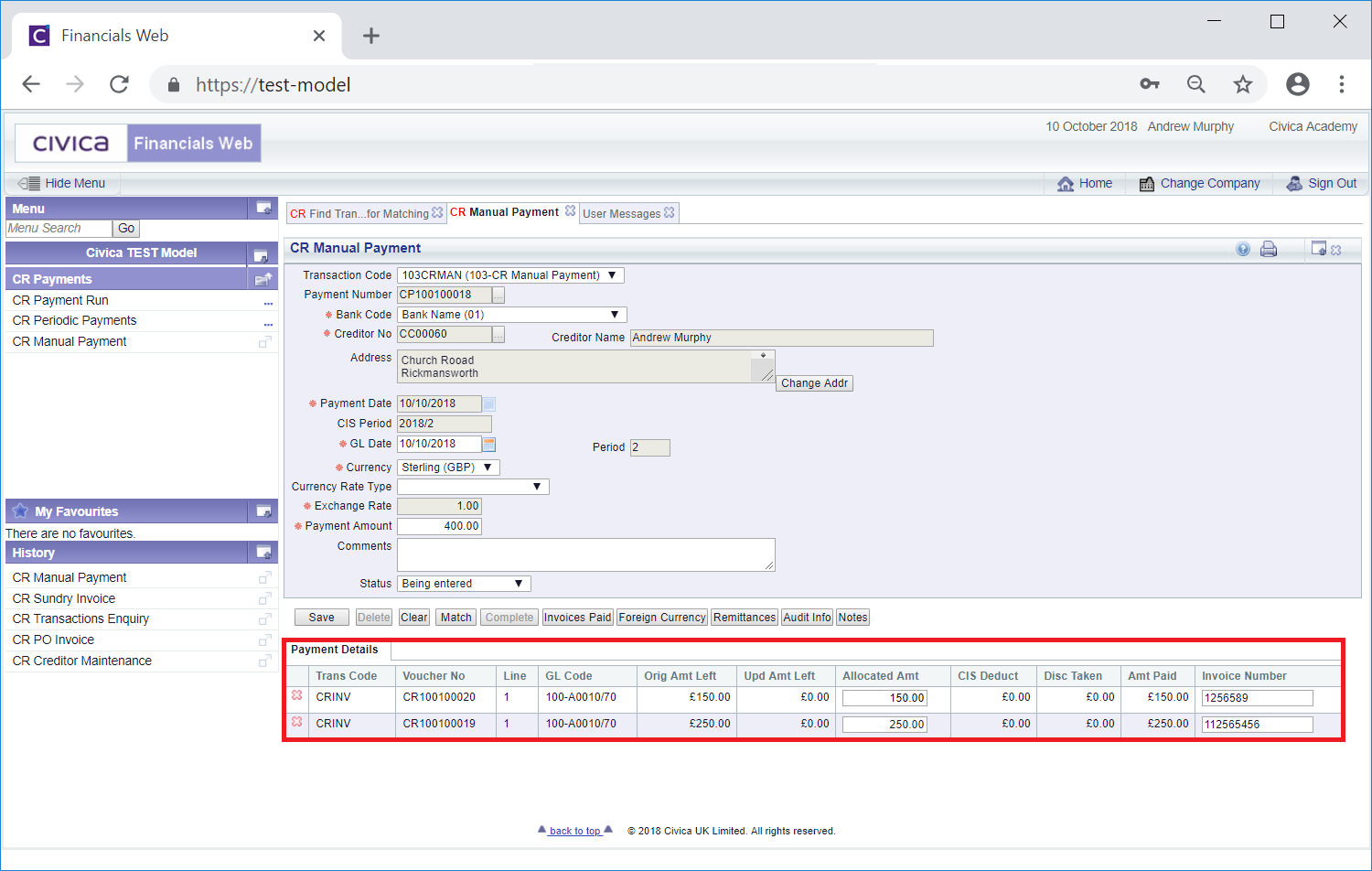The image size is (1372, 871).
Task: Click the Foreign Currency button
Action: pyautogui.click(x=662, y=618)
